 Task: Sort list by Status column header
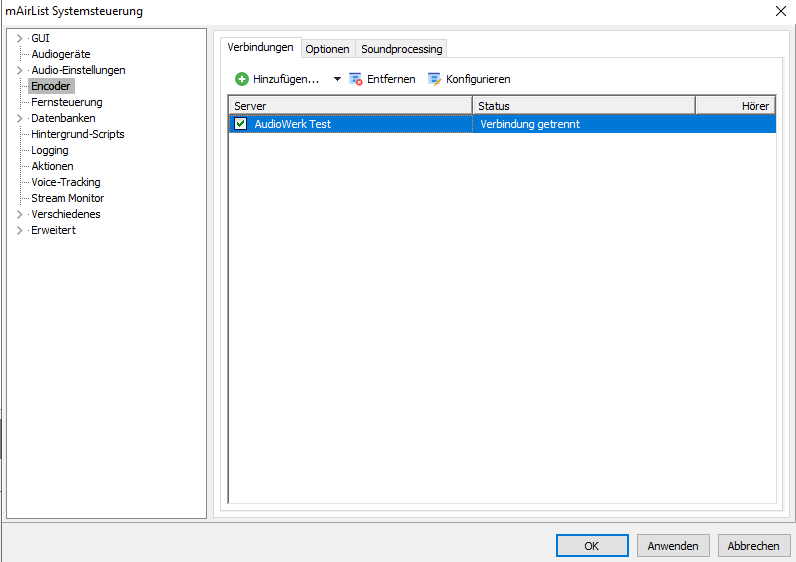point(583,105)
